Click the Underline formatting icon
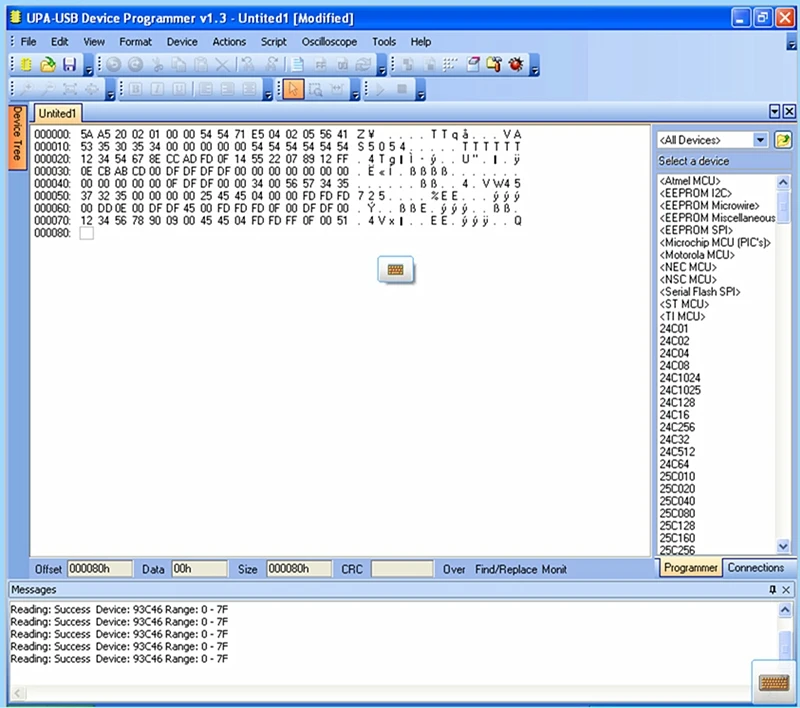Image resolution: width=800 pixels, height=708 pixels. pos(179,89)
